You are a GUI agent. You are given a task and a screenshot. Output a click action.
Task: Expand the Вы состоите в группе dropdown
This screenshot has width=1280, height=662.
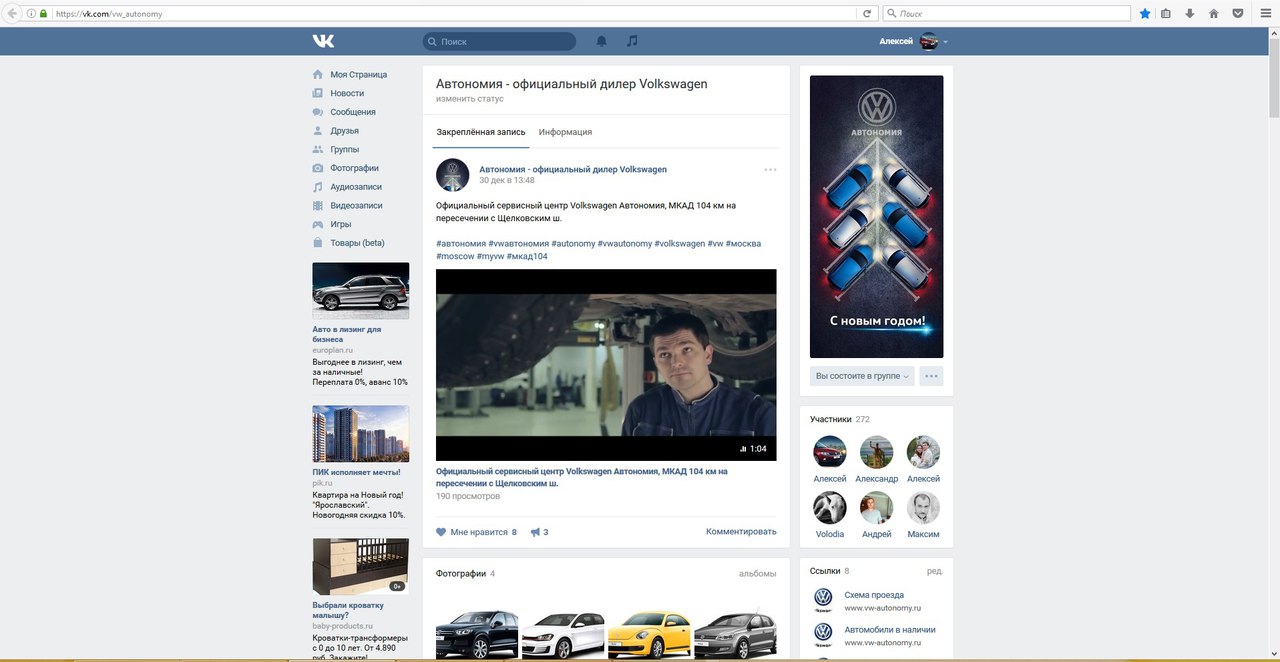coord(862,376)
